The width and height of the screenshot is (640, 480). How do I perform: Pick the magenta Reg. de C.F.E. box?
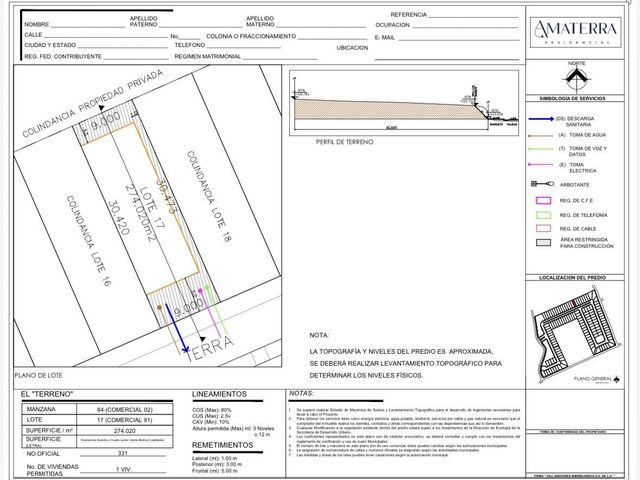(x=543, y=200)
